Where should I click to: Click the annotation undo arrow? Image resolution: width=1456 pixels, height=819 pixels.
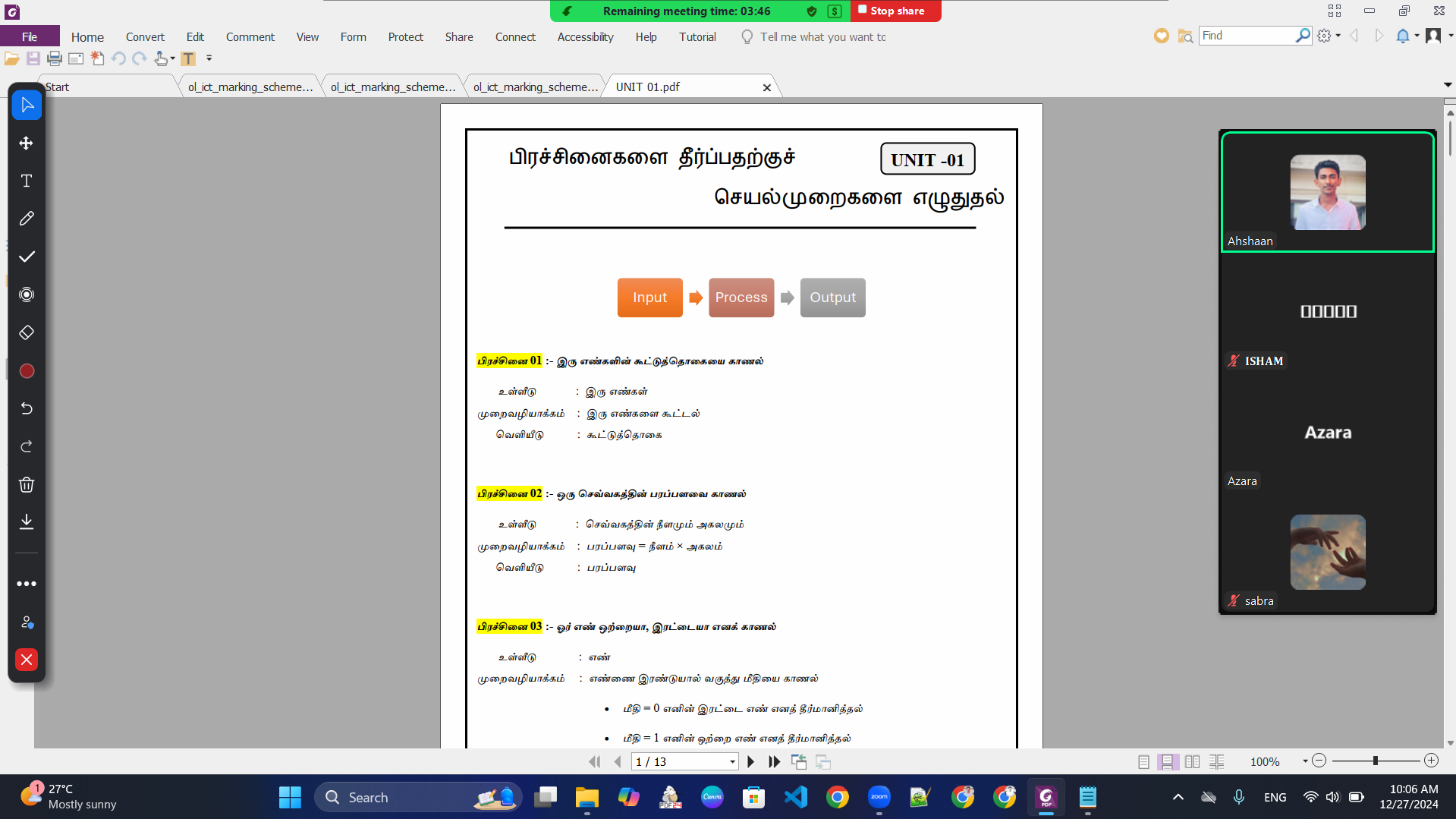27,409
